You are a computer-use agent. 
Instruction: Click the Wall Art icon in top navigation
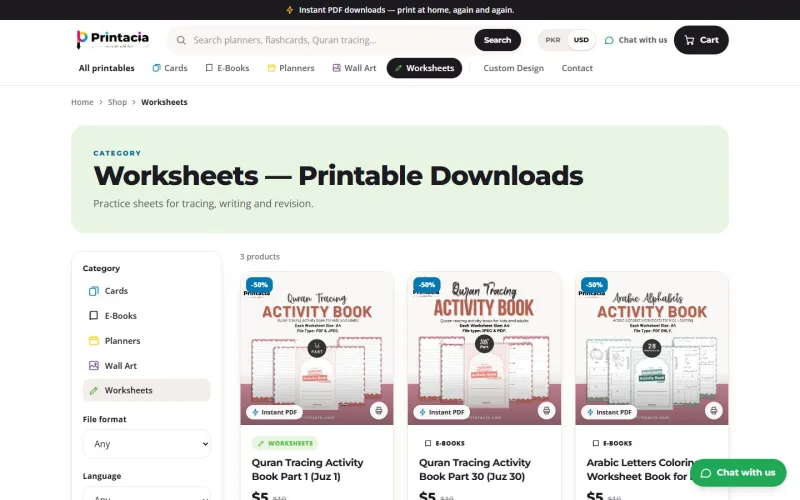pyautogui.click(x=336, y=68)
